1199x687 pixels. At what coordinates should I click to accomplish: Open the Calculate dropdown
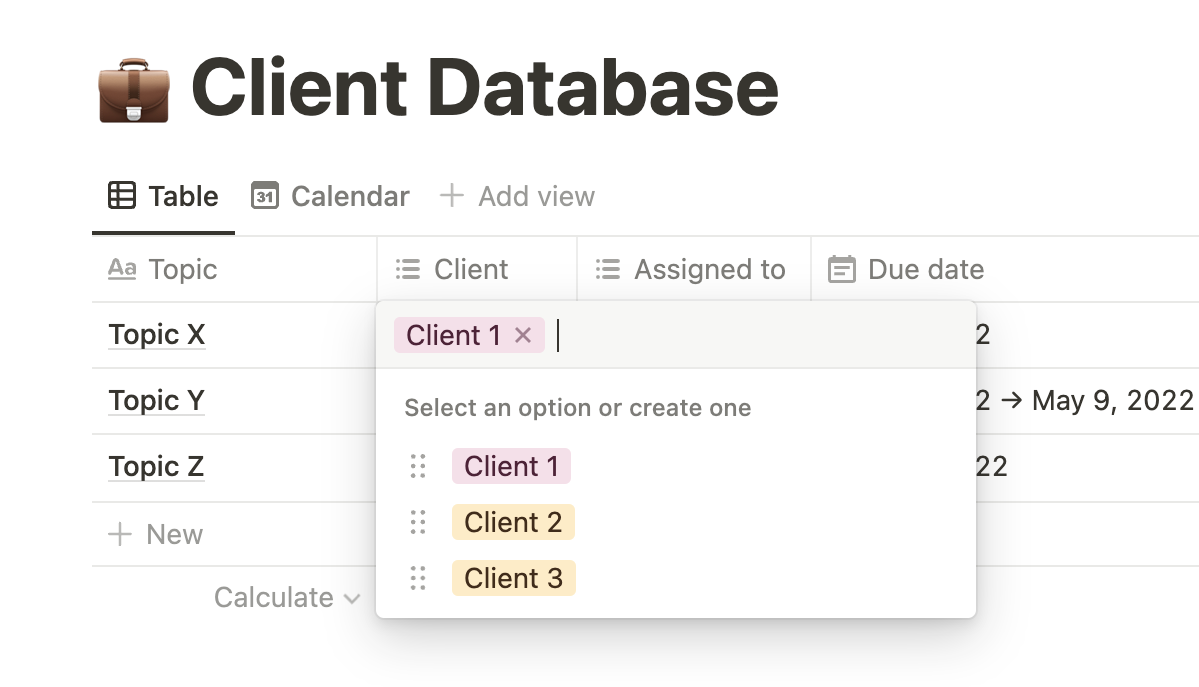[x=286, y=597]
